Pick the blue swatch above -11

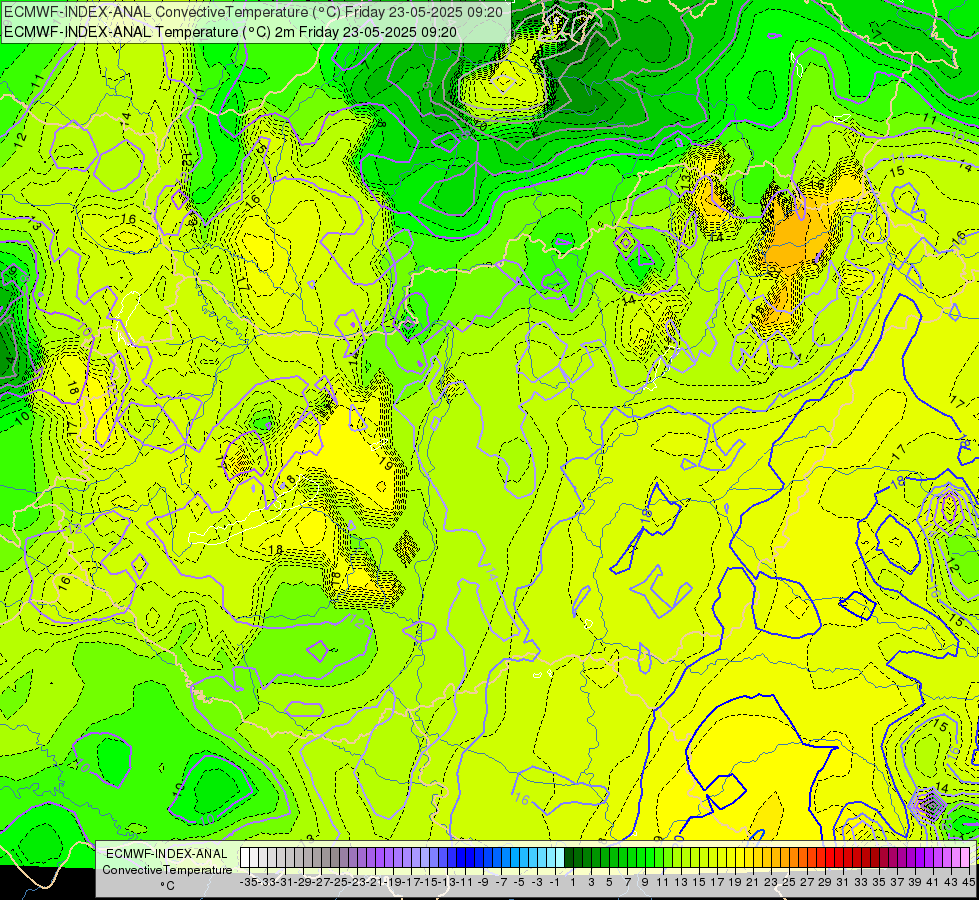point(461,858)
